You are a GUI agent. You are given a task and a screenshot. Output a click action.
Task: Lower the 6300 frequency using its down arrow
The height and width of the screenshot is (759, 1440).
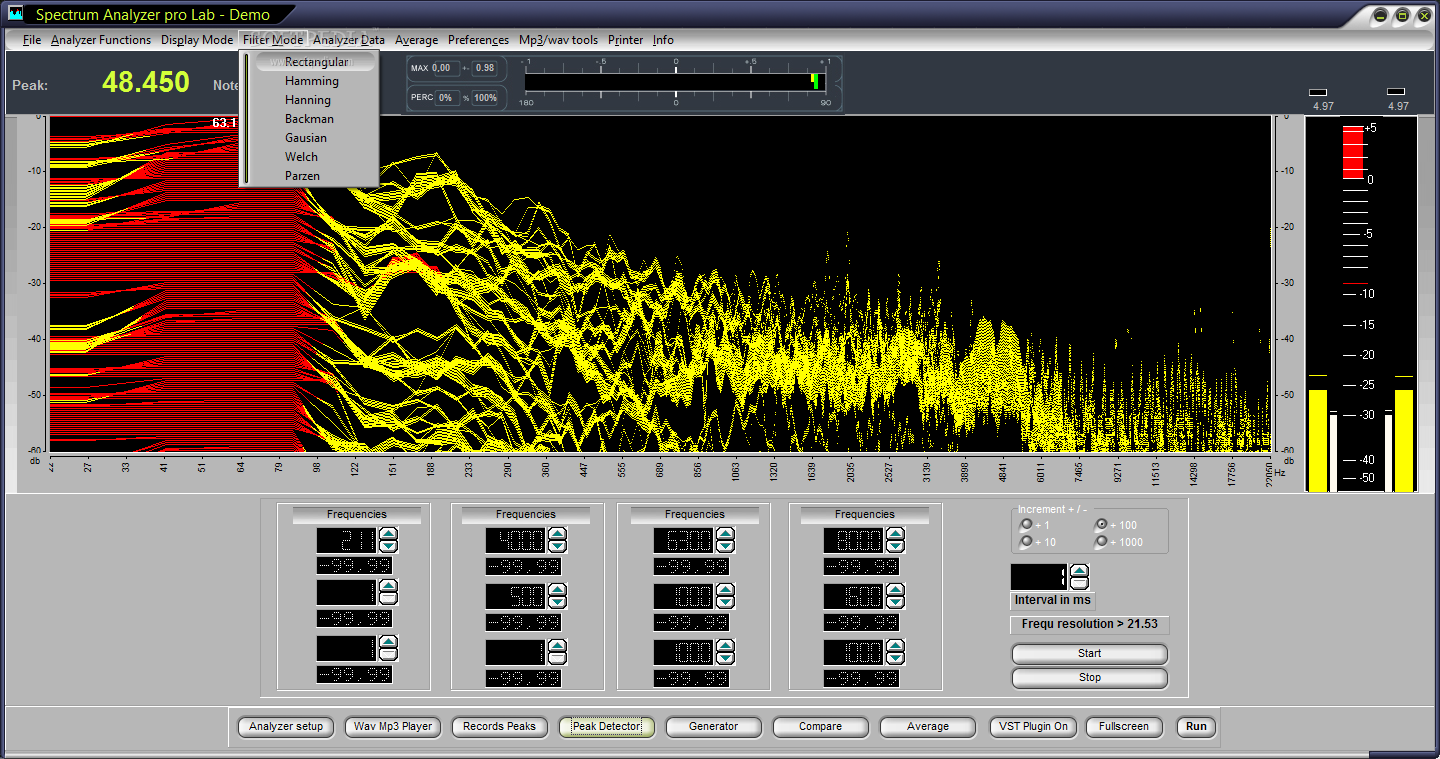tap(726, 547)
